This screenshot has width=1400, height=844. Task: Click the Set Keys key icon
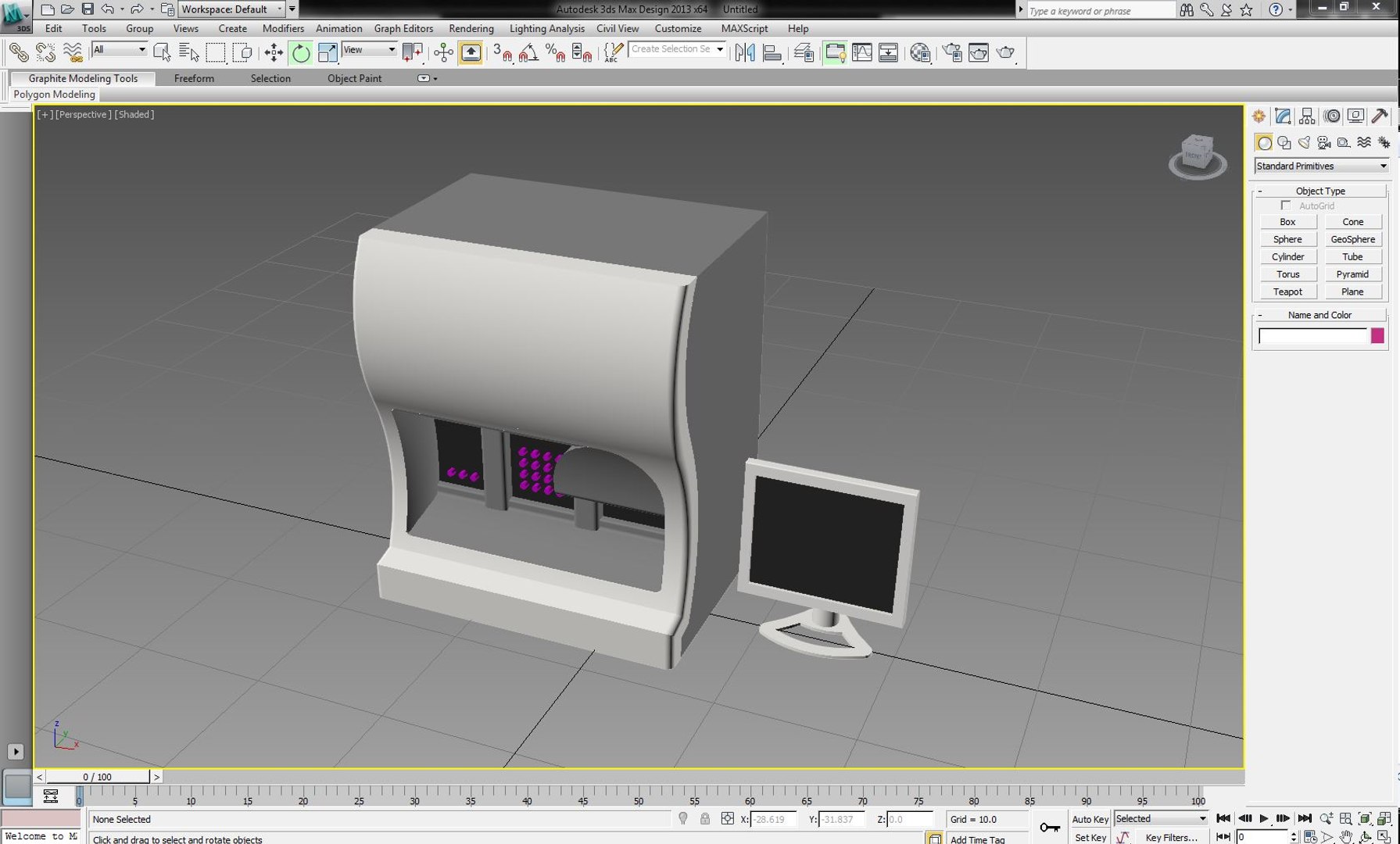click(1050, 827)
